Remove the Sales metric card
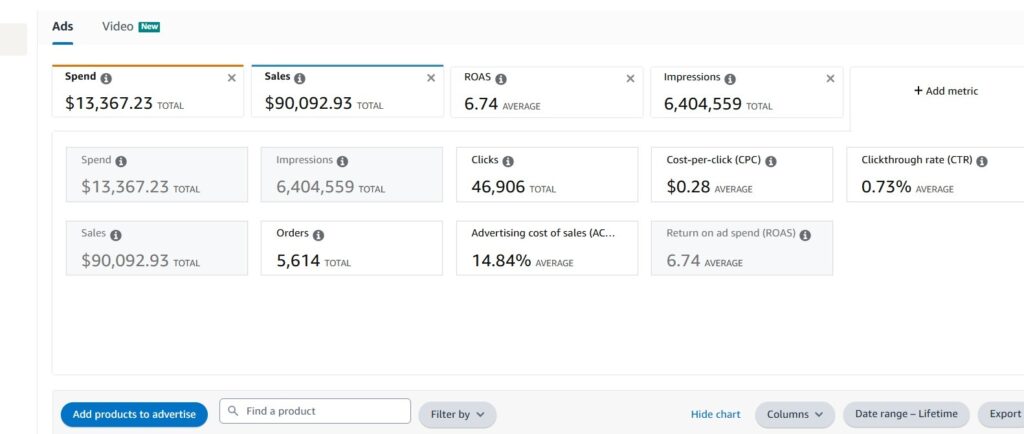This screenshot has width=1024, height=434. (x=431, y=78)
